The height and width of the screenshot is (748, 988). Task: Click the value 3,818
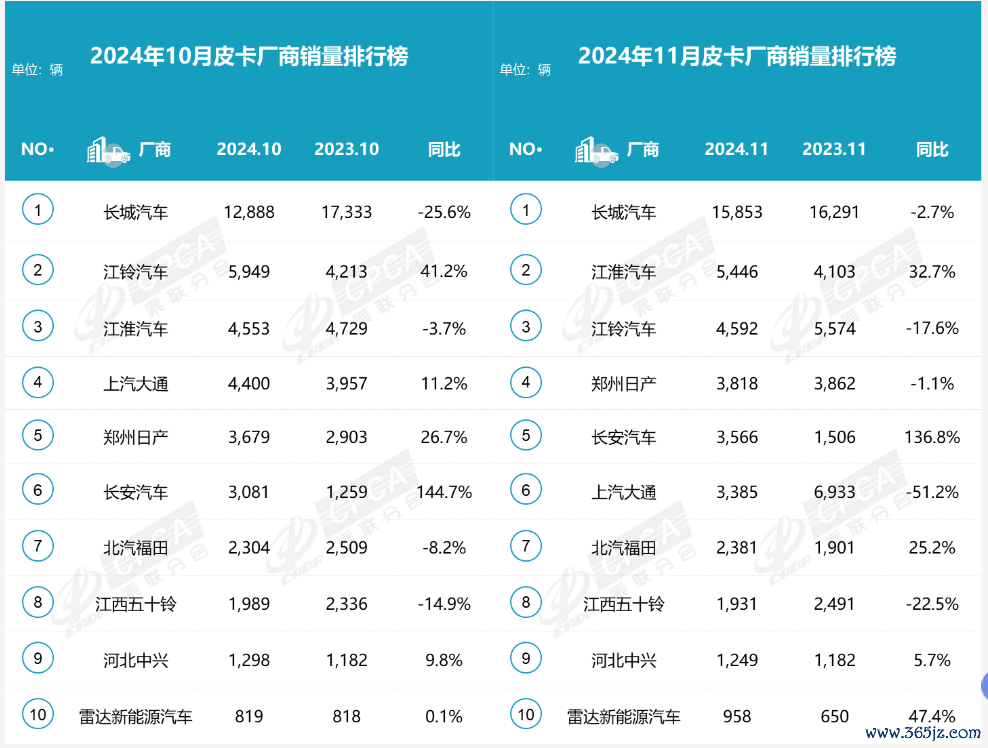click(x=737, y=384)
